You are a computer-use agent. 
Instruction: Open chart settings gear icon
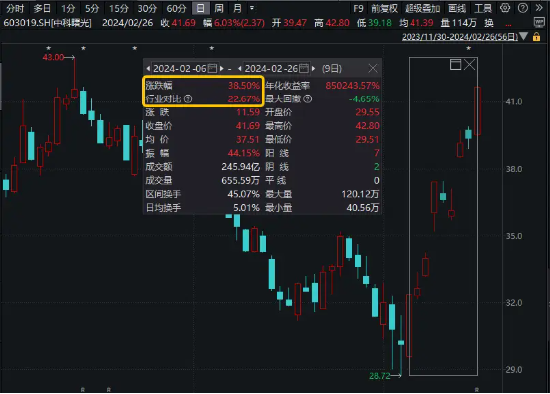(x=505, y=8)
